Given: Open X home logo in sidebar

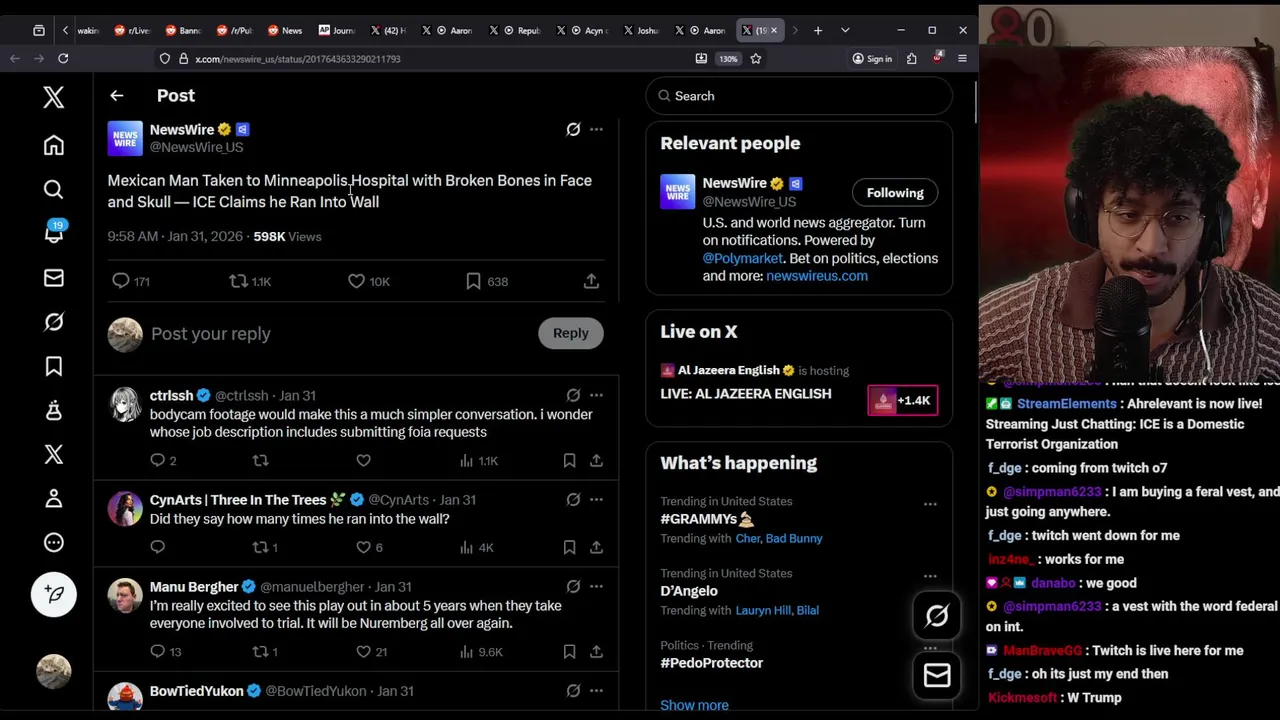Looking at the screenshot, I should [54, 97].
